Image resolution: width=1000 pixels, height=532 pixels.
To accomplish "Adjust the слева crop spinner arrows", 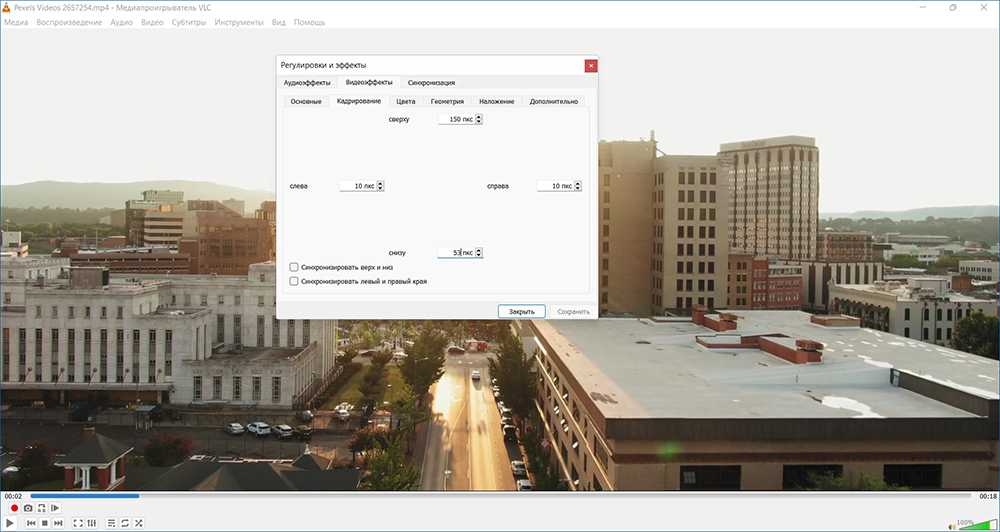I will coord(380,186).
